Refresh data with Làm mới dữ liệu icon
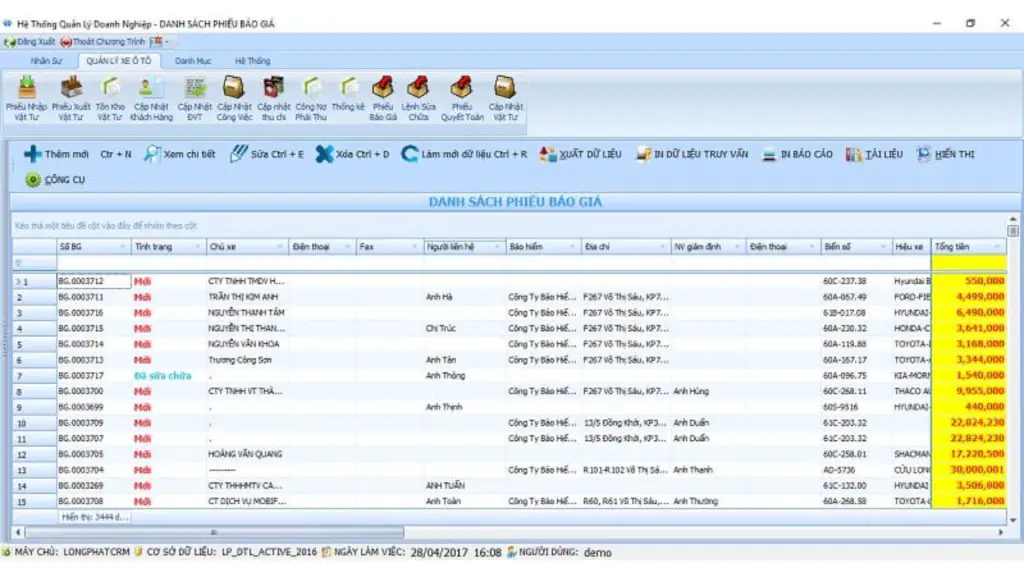The width and height of the screenshot is (1024, 576). coord(409,154)
